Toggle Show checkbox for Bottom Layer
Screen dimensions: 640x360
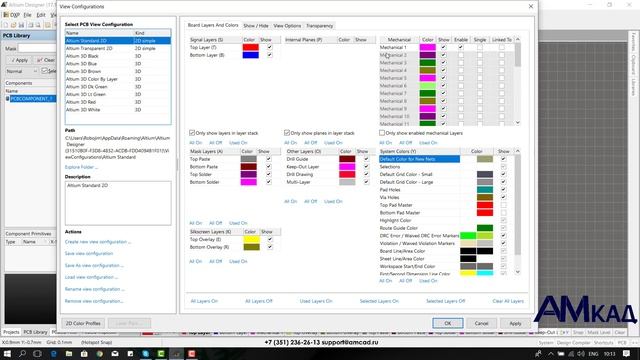269,55
